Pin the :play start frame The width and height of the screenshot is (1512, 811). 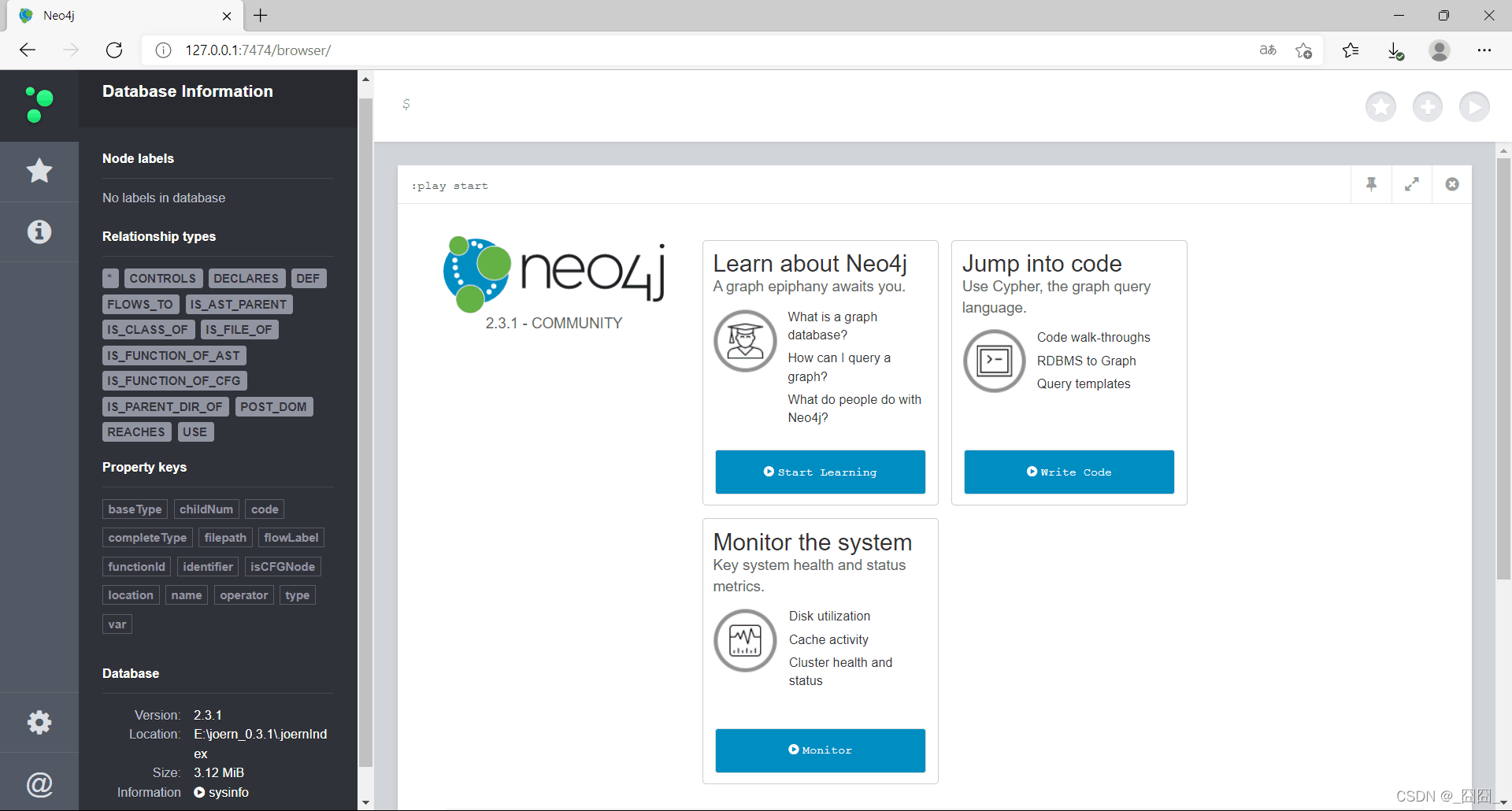(1371, 184)
